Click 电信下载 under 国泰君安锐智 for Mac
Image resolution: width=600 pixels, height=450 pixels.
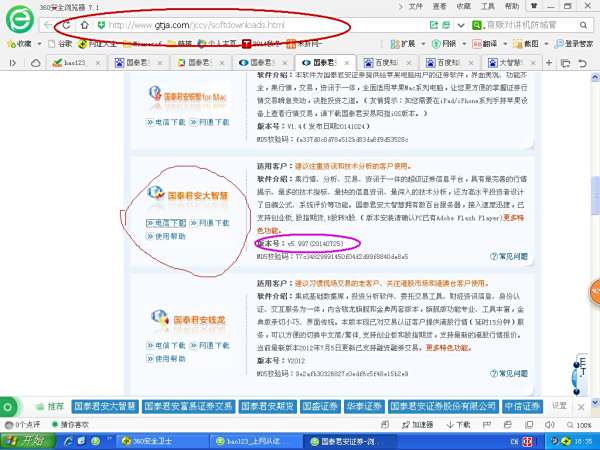(x=166, y=122)
